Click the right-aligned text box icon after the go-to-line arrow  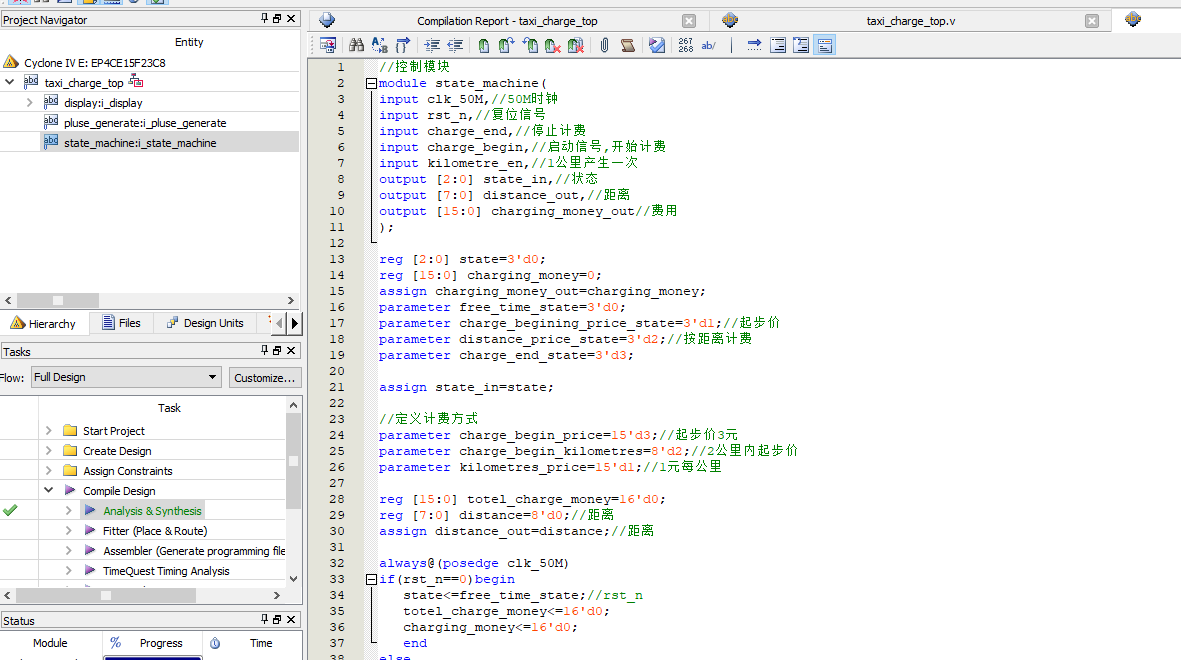point(778,45)
